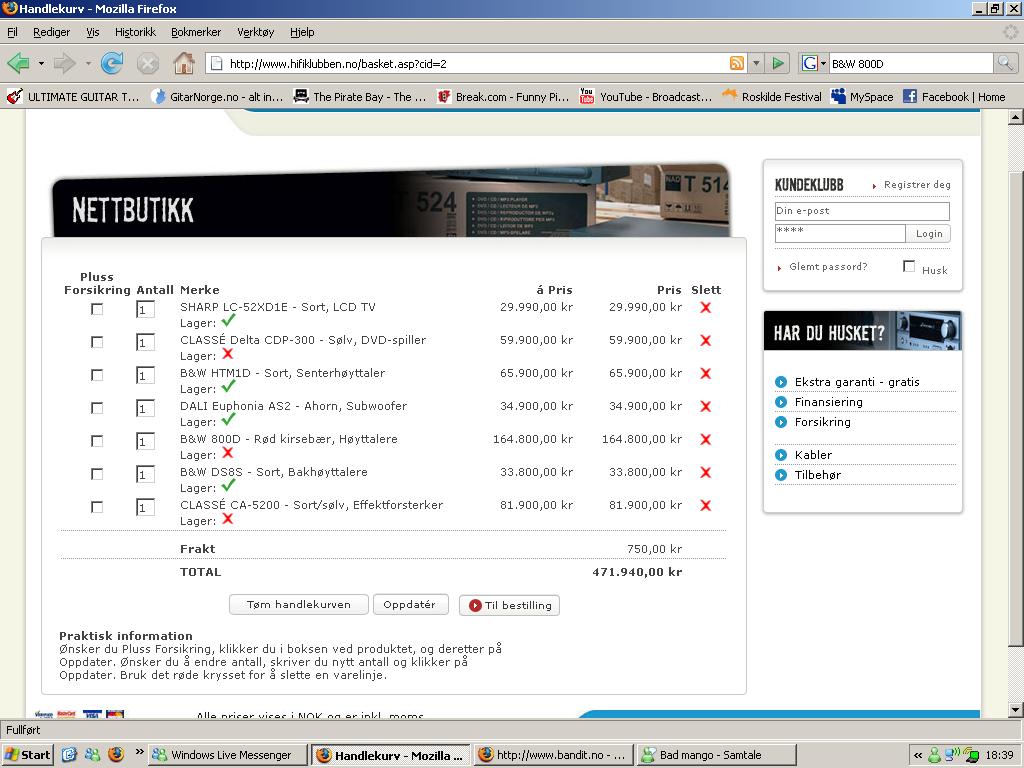Click the blue arrow icon beside Kabler
Screen dimensions: 1024x768
780,455
